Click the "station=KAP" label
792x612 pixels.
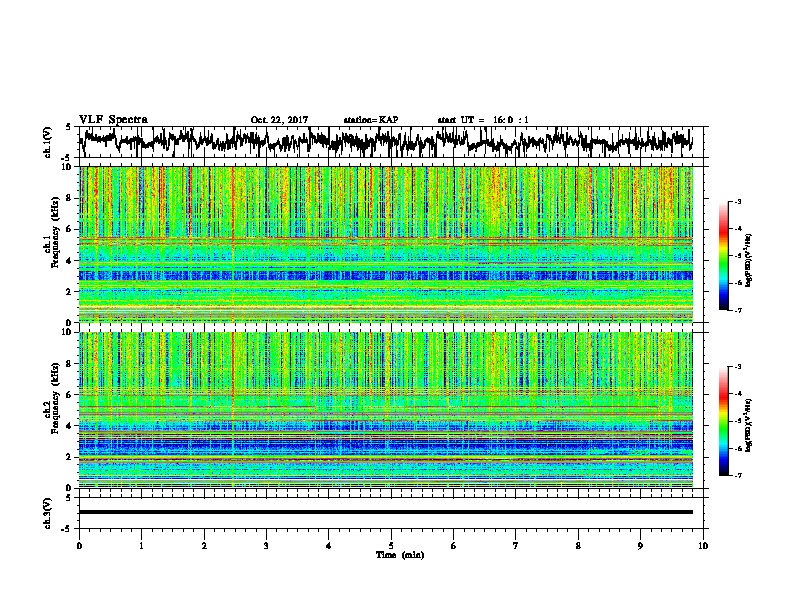(371, 120)
